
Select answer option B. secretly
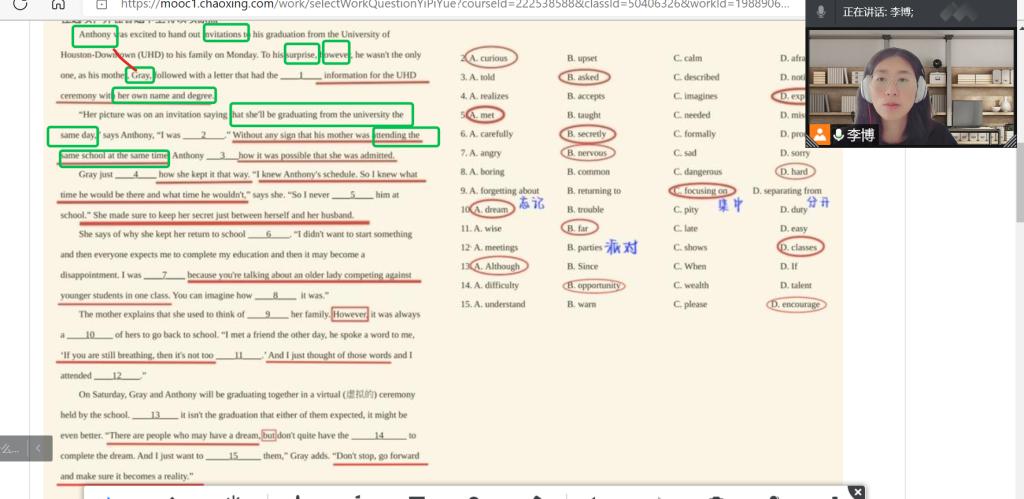pyautogui.click(x=587, y=134)
